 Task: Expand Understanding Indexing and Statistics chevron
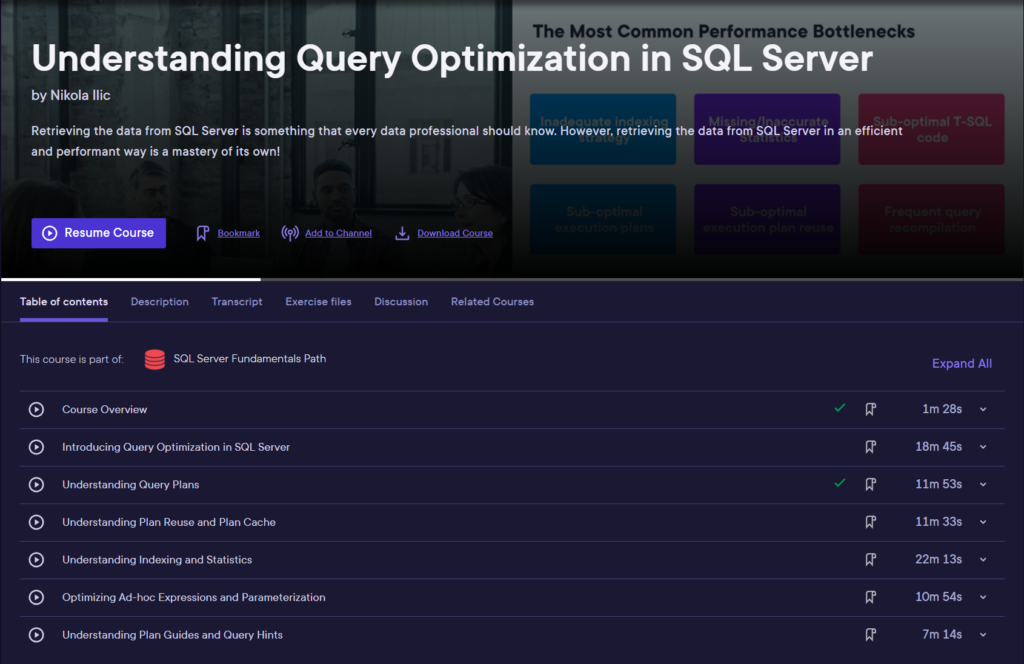983,560
